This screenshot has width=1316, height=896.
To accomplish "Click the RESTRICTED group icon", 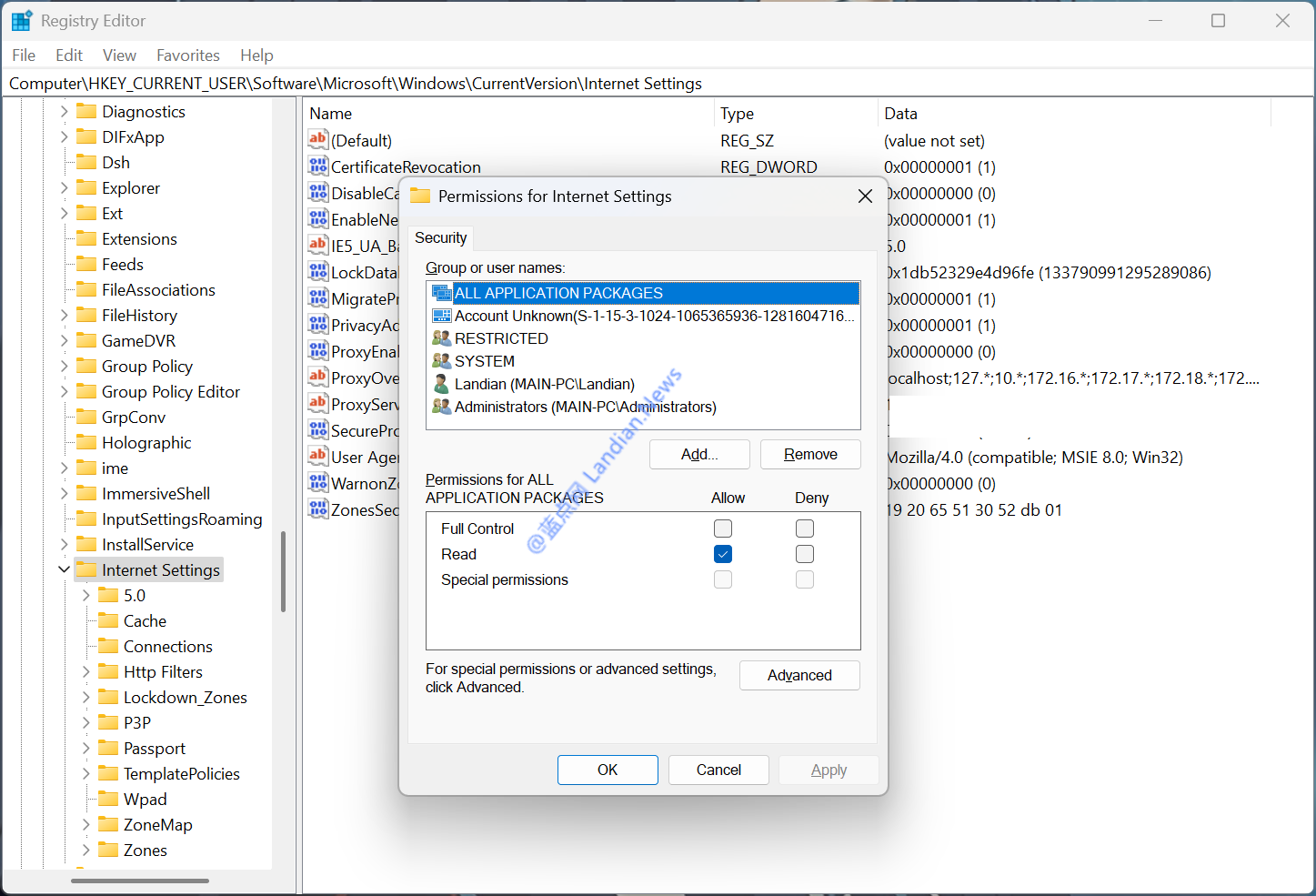I will click(x=442, y=338).
